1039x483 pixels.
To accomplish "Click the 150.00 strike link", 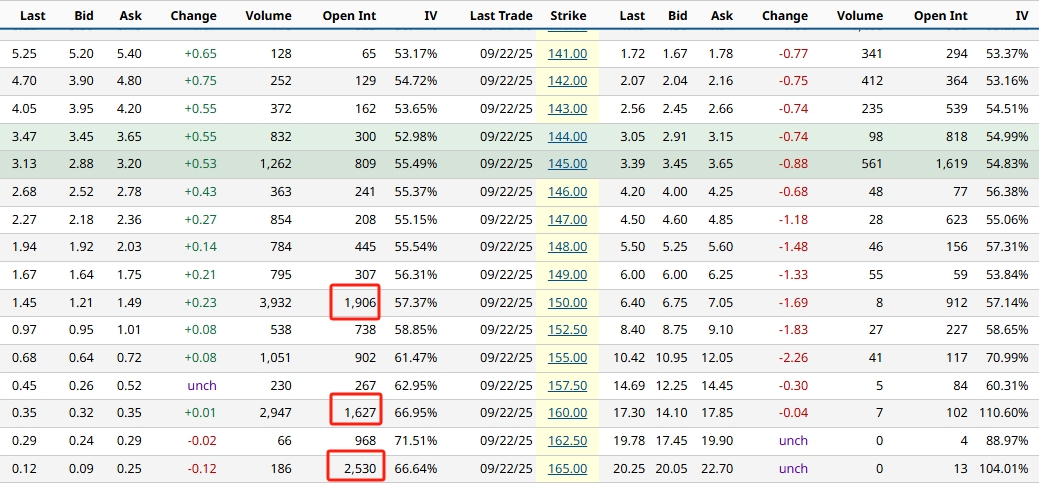I will pos(567,302).
